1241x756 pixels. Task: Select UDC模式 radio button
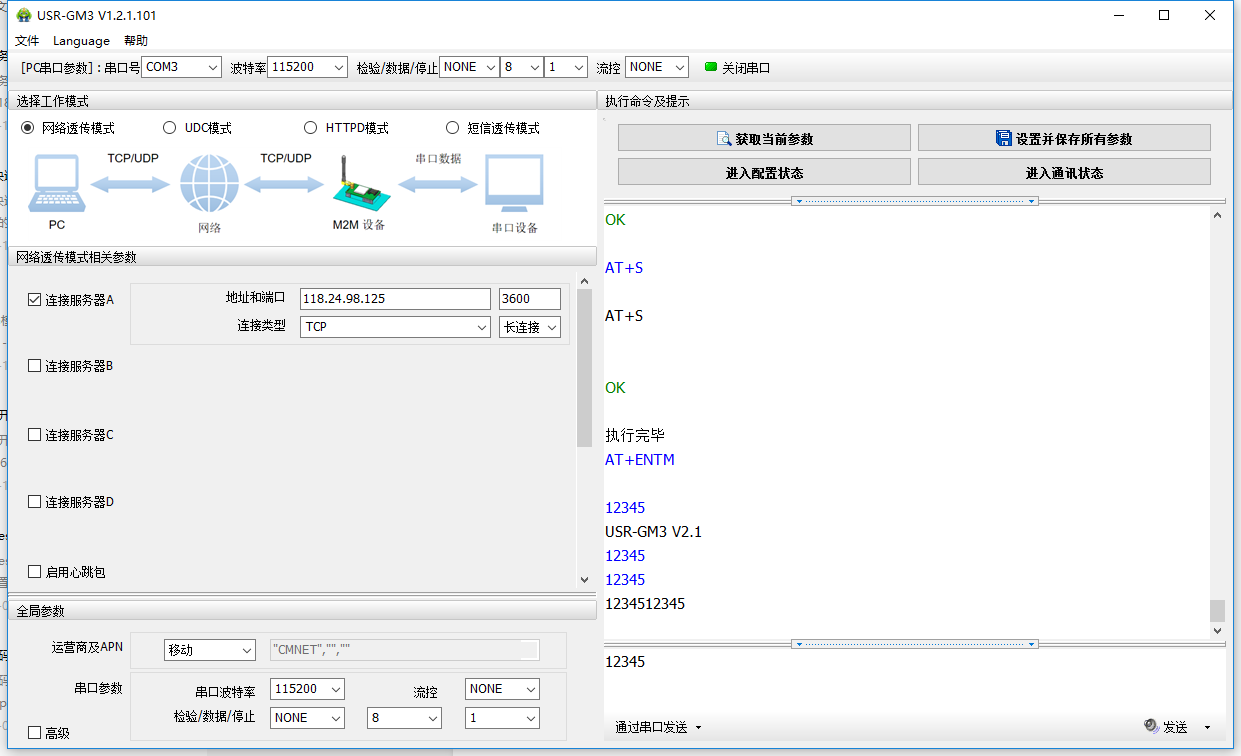pos(169,128)
